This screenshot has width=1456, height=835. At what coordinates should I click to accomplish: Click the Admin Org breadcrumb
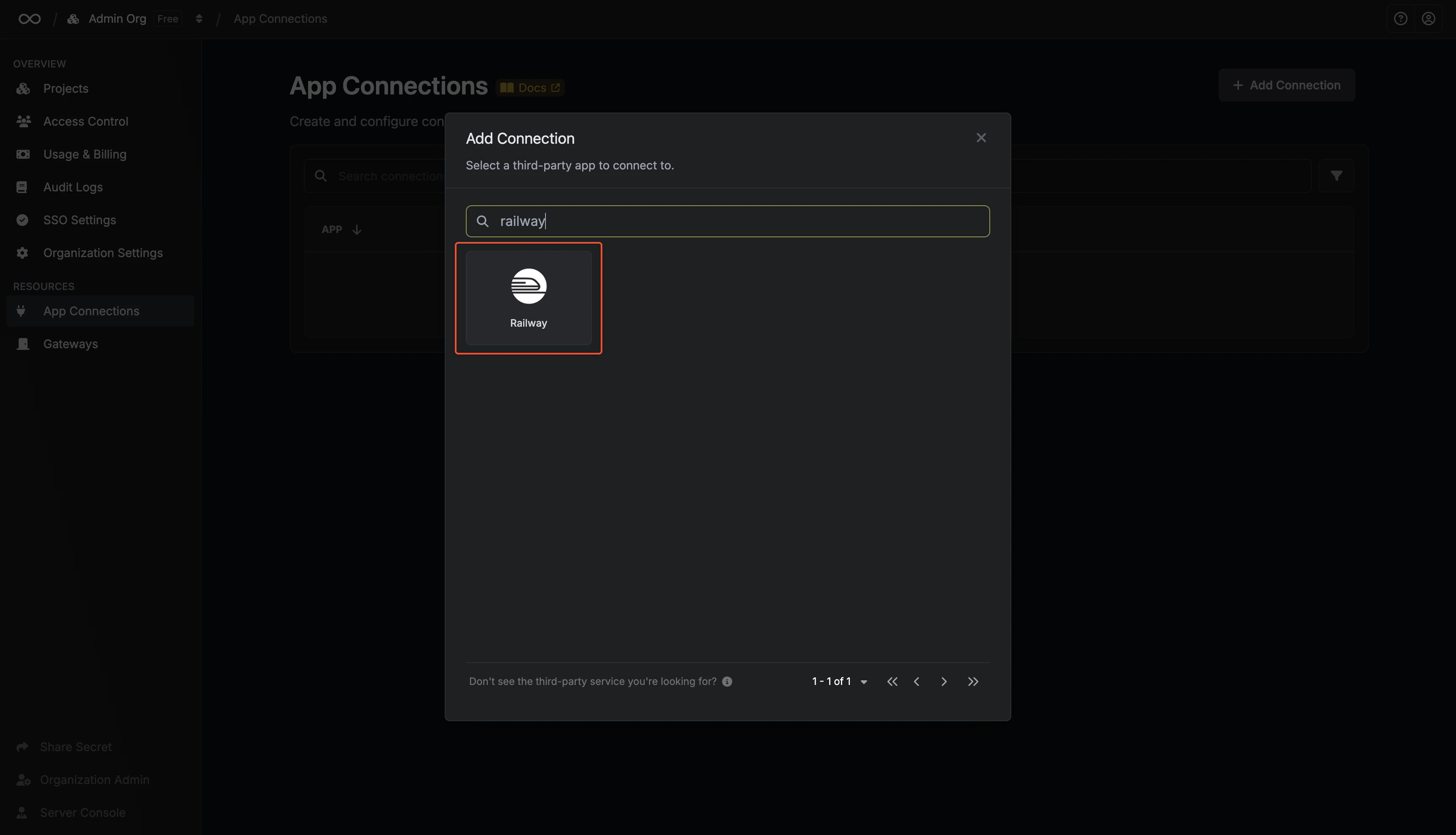pyautogui.click(x=117, y=19)
